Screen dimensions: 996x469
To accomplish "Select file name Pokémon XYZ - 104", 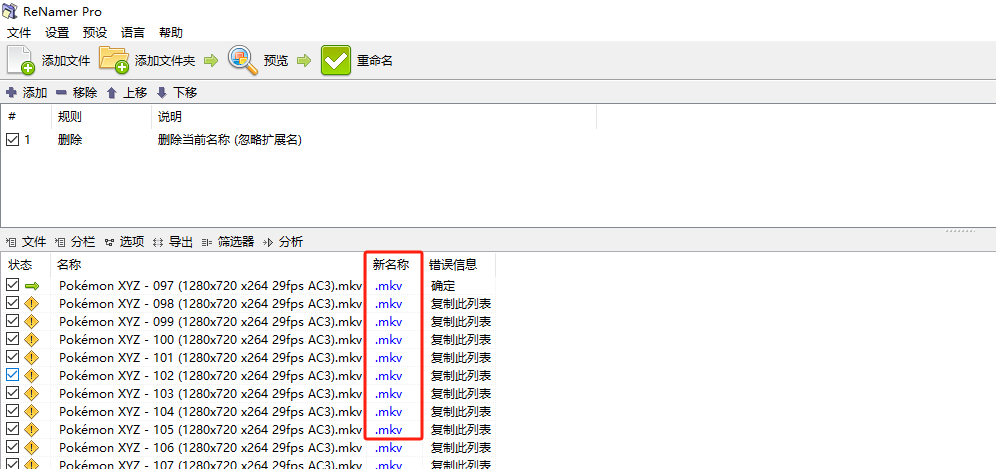I will (210, 411).
